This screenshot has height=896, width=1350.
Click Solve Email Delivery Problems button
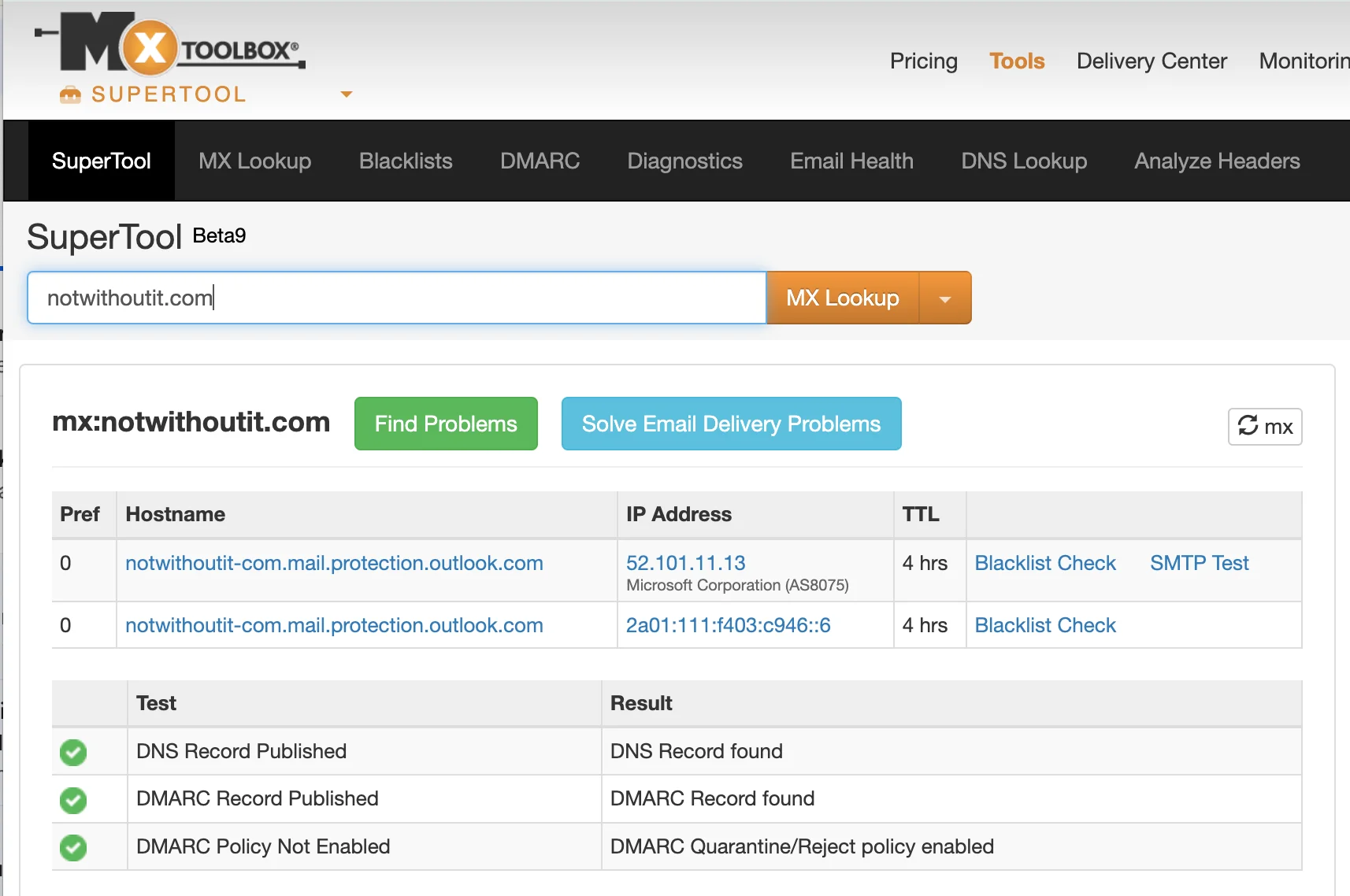(x=731, y=424)
